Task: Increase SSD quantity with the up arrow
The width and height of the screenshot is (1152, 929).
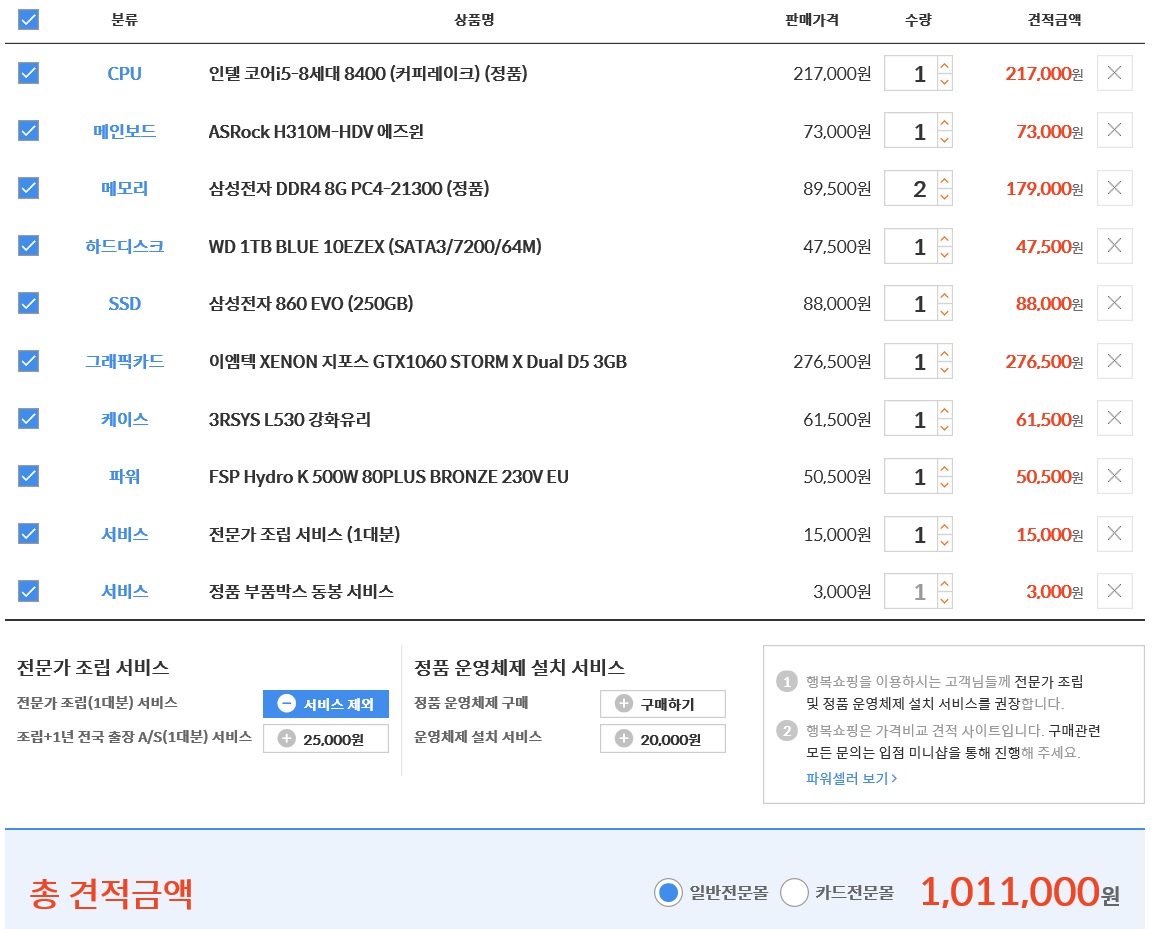Action: [945, 295]
